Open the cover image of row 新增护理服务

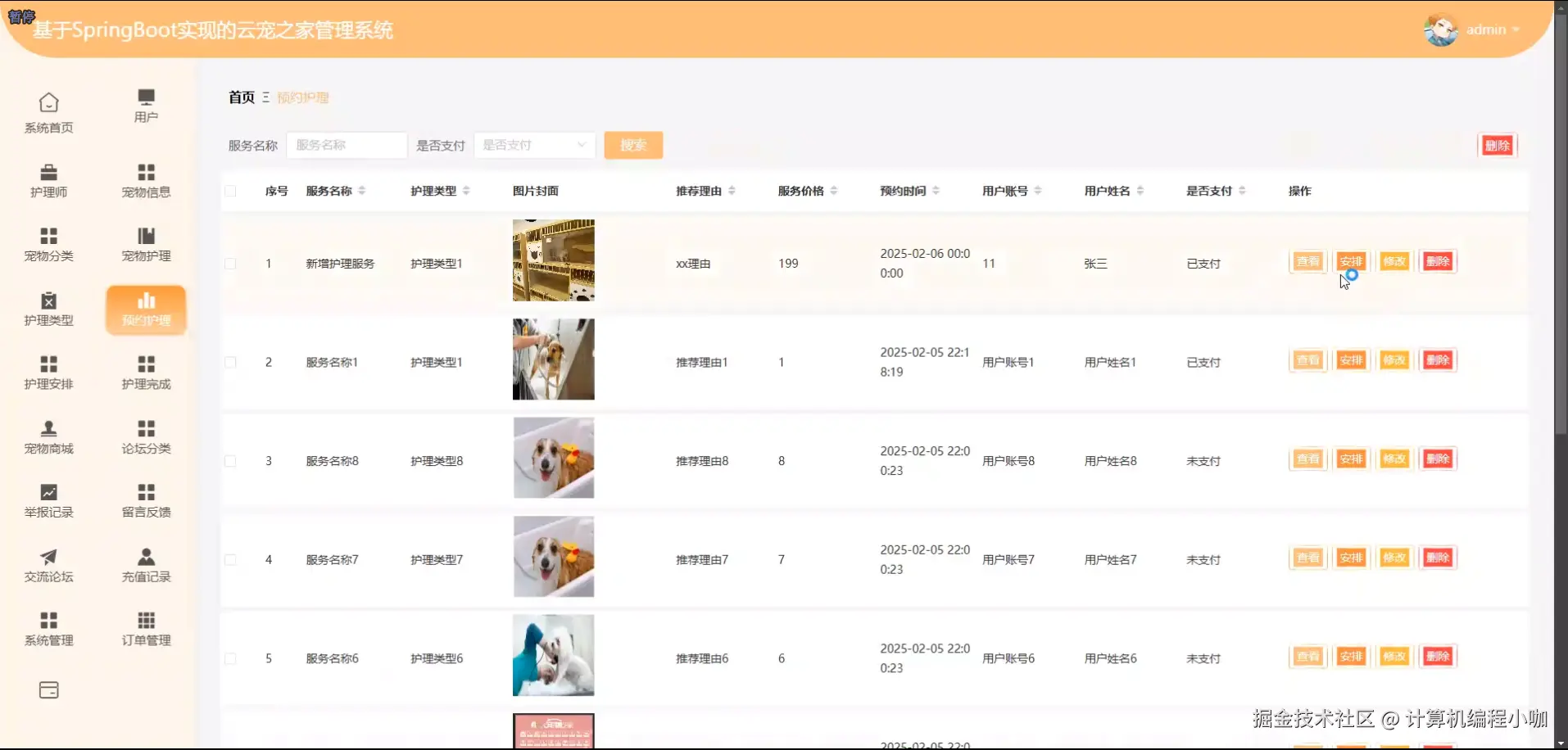(554, 260)
